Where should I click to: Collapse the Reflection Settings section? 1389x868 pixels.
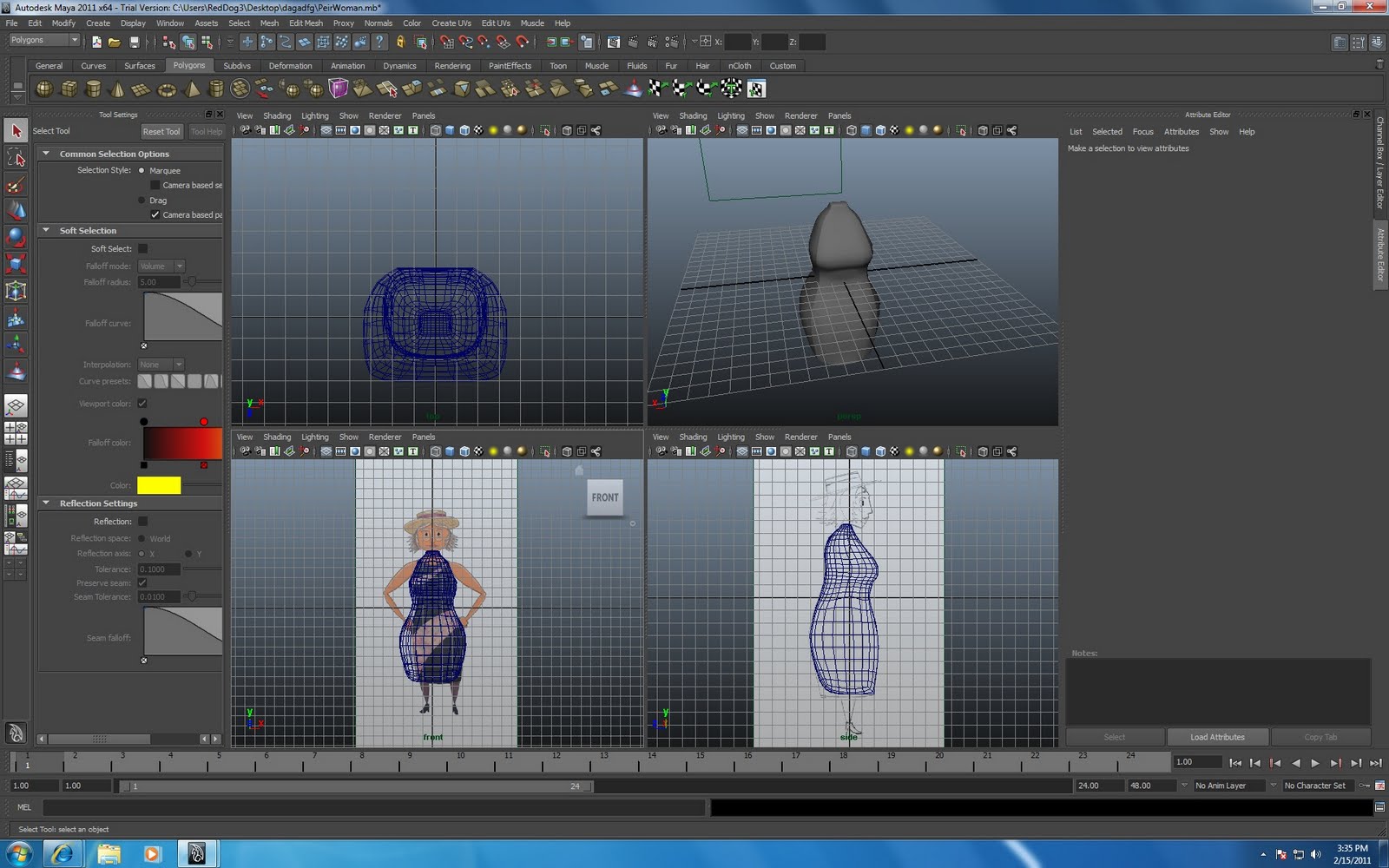(46, 503)
